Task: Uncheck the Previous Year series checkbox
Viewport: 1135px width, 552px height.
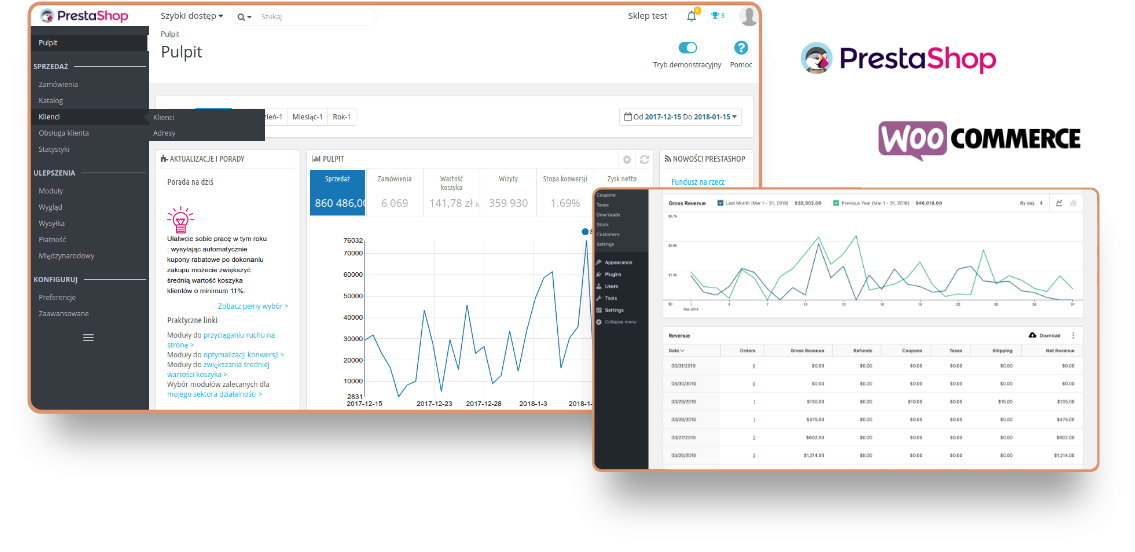Action: pyautogui.click(x=837, y=203)
